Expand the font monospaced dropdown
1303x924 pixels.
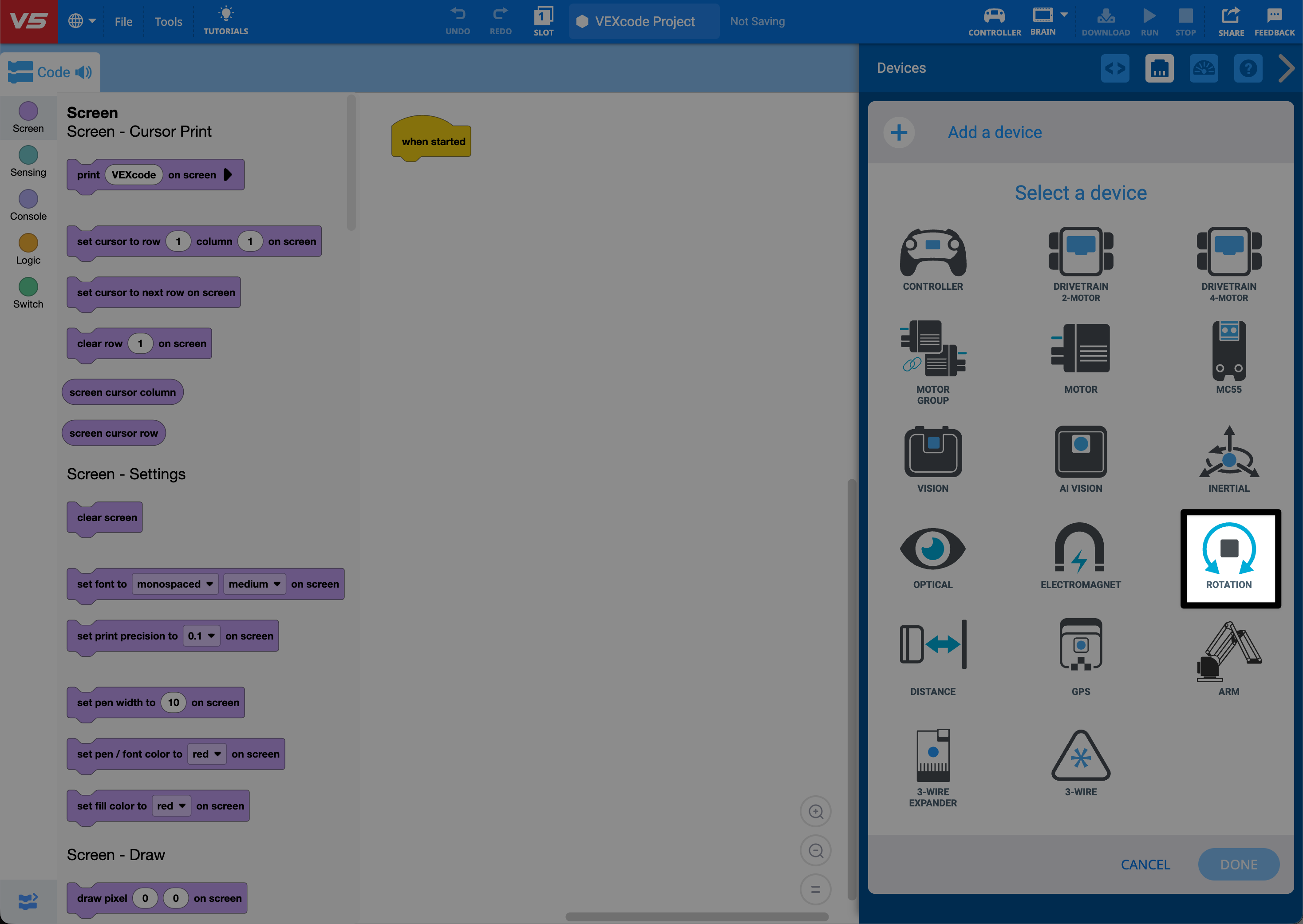coord(175,584)
